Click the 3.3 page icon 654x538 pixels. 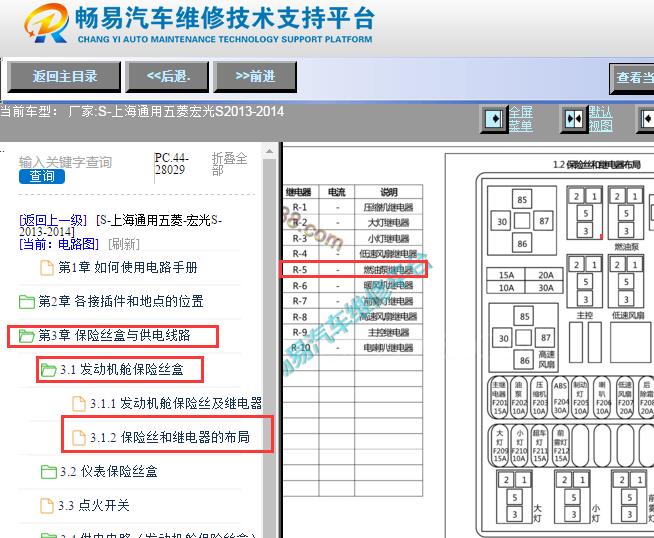[x=47, y=506]
